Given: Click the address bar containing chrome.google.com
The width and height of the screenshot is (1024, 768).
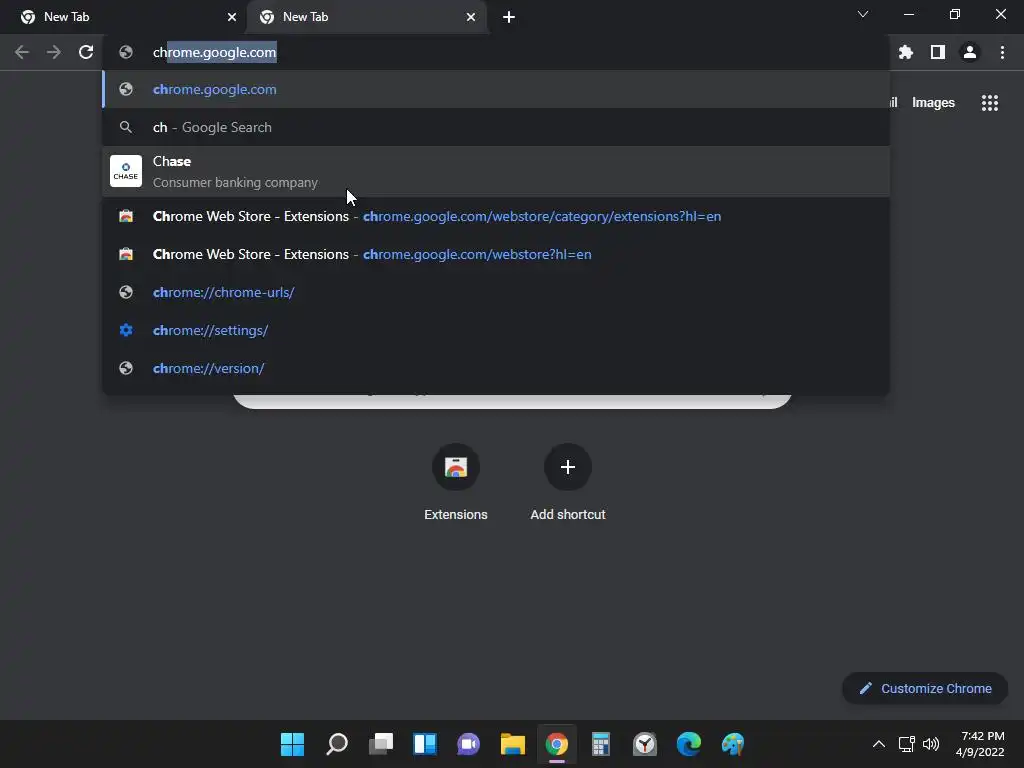Looking at the screenshot, I should click(496, 52).
